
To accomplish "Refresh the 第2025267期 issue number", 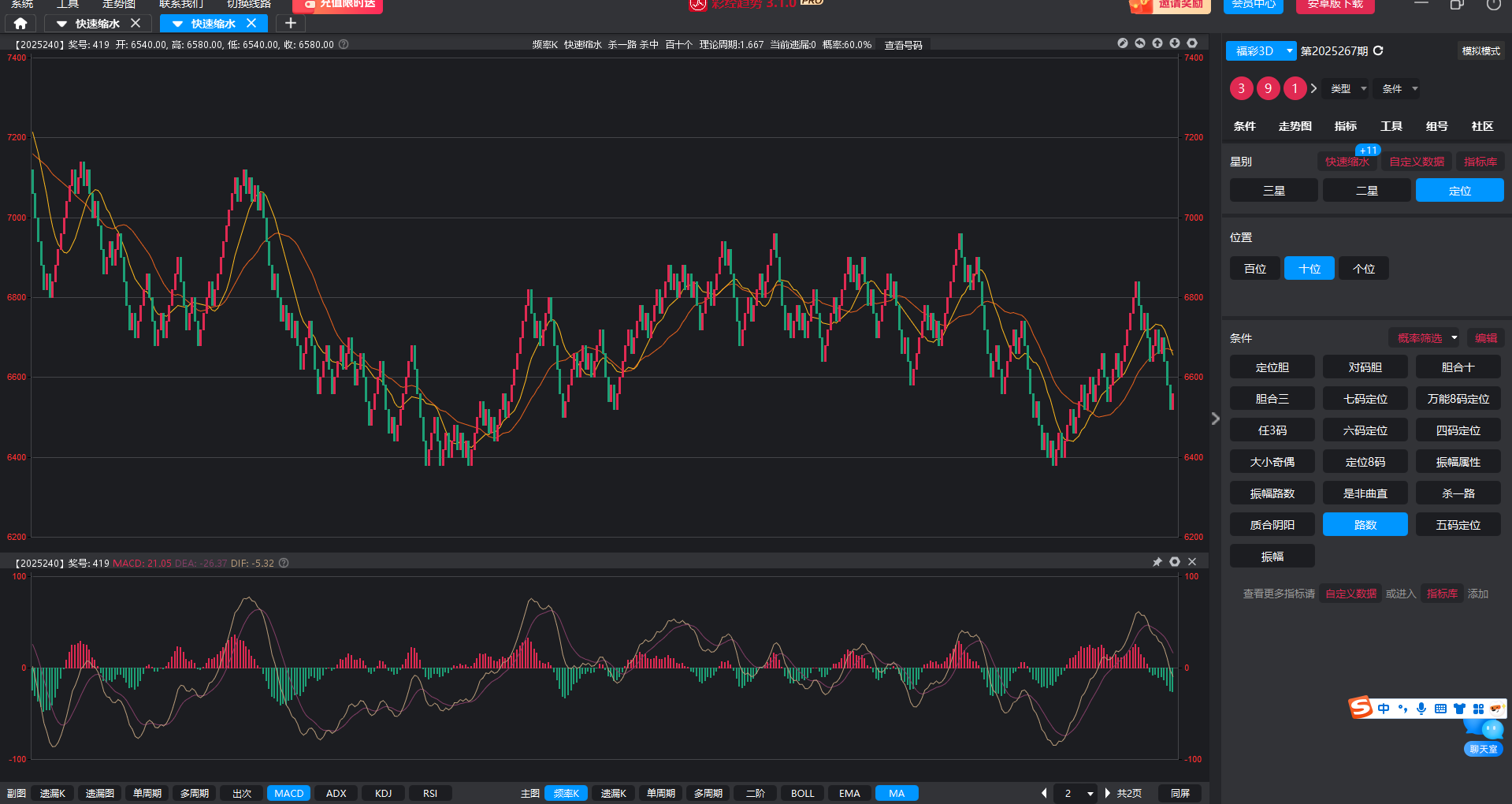I will (1378, 50).
